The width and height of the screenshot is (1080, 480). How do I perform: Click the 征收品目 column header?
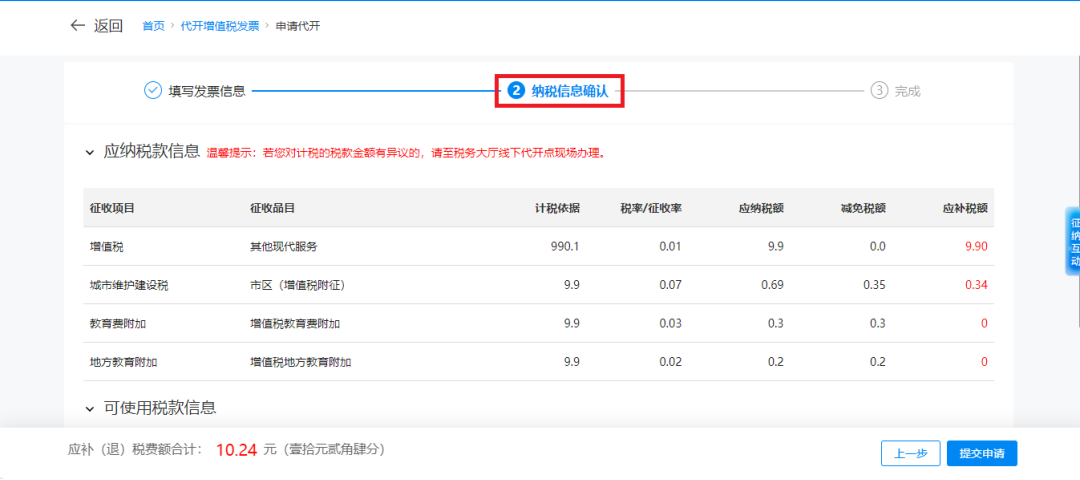[273, 208]
